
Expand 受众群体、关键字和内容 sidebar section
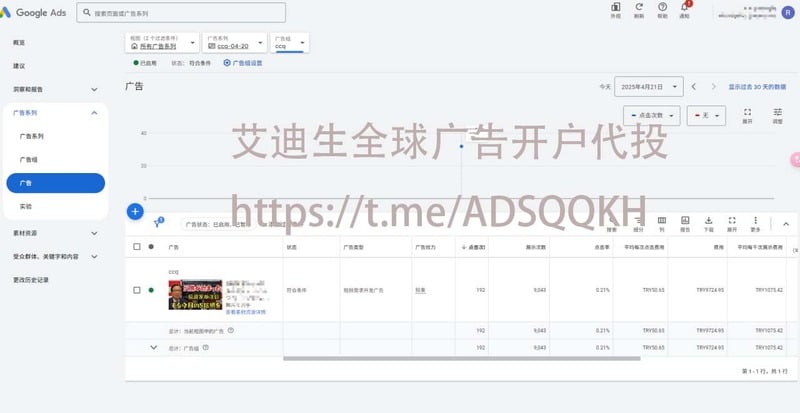[x=55, y=257]
